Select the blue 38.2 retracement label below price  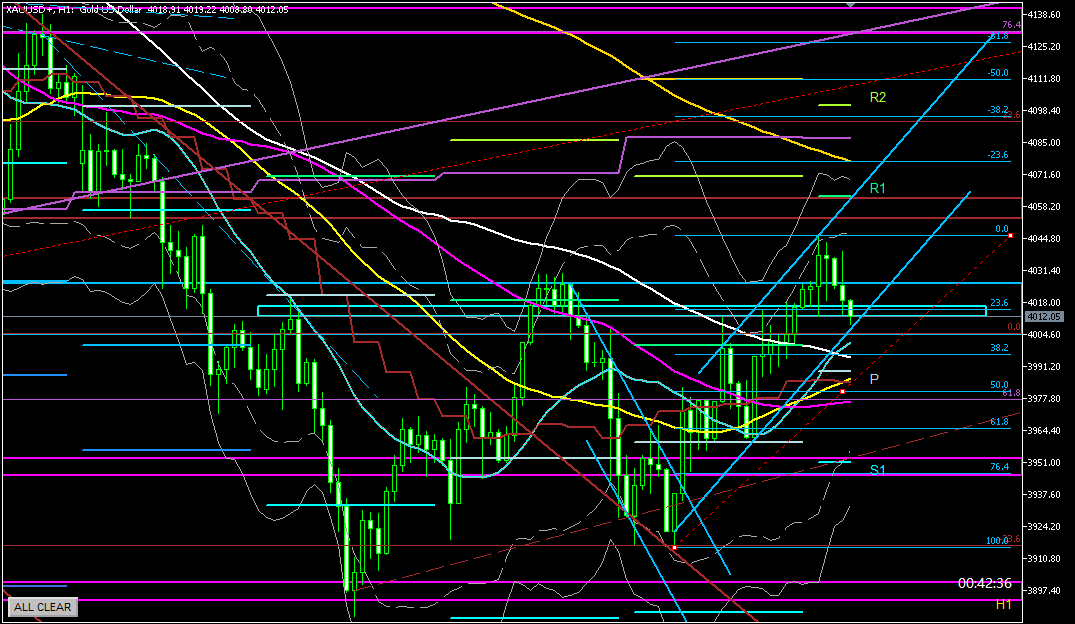(997, 348)
